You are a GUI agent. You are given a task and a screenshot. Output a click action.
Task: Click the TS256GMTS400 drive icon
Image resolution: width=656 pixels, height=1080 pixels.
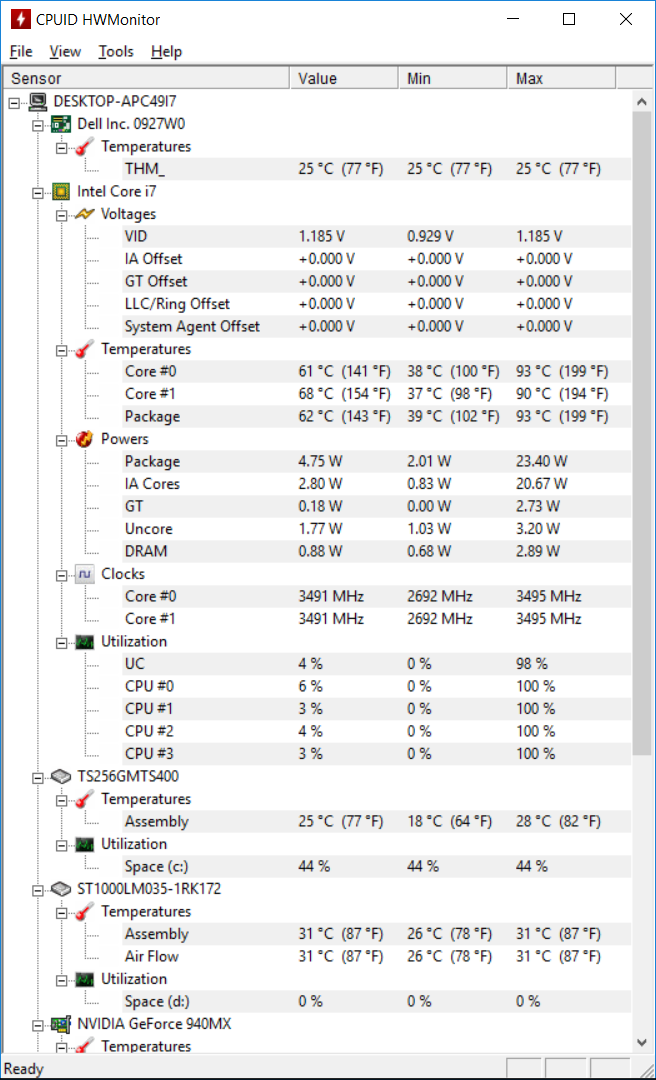pos(61,776)
